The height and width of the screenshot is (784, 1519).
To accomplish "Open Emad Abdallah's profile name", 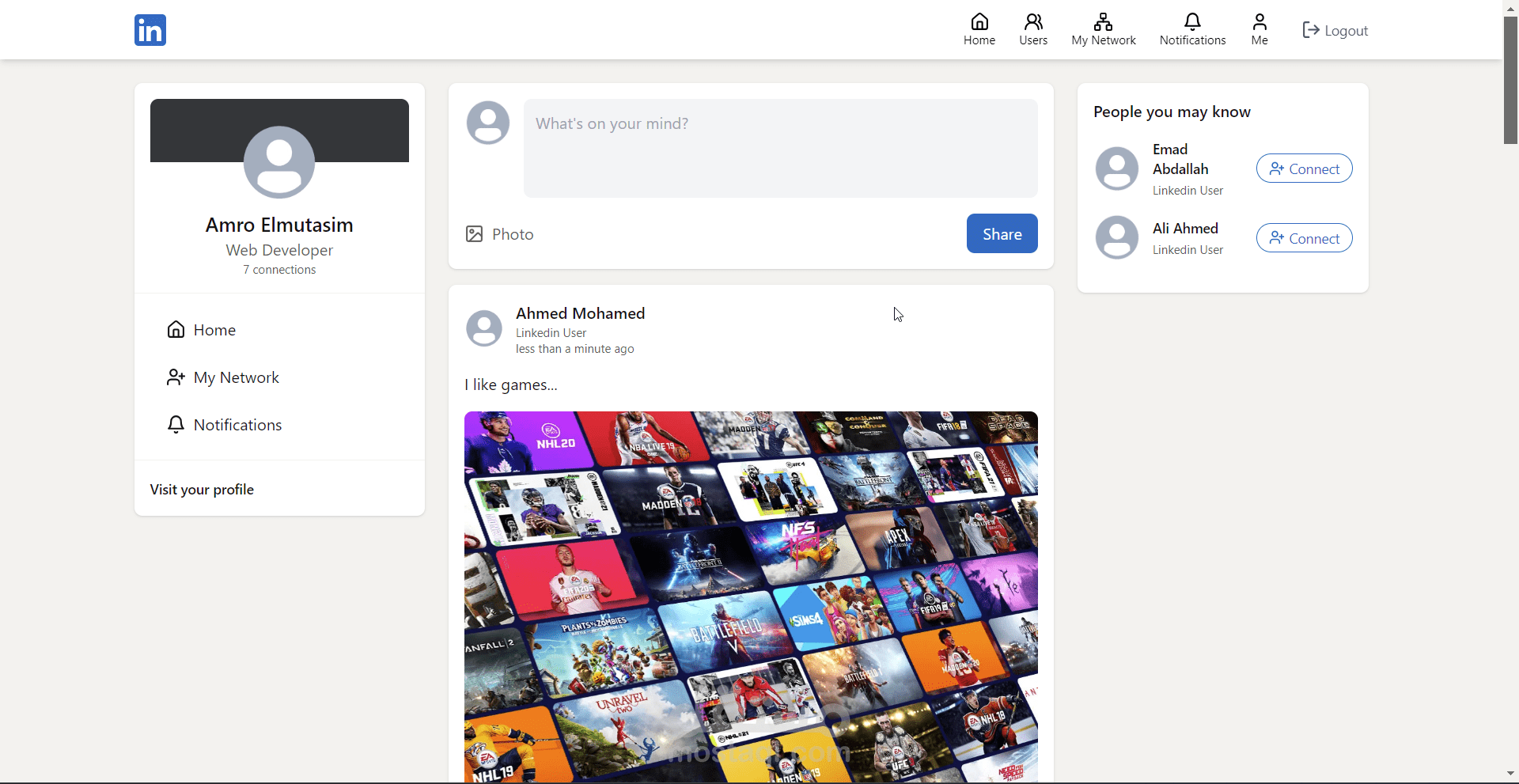I will coord(1180,159).
